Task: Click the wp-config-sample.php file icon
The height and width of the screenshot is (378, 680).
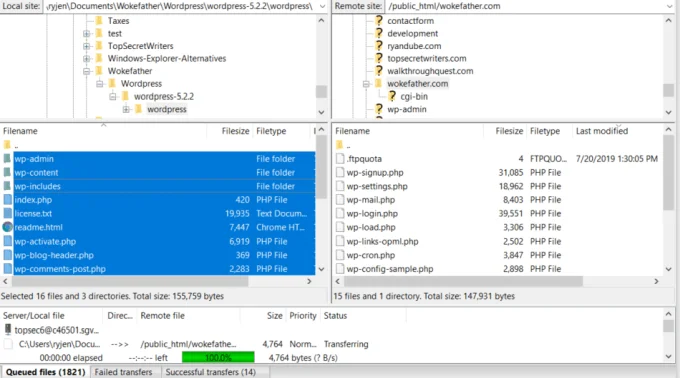Action: 340,269
